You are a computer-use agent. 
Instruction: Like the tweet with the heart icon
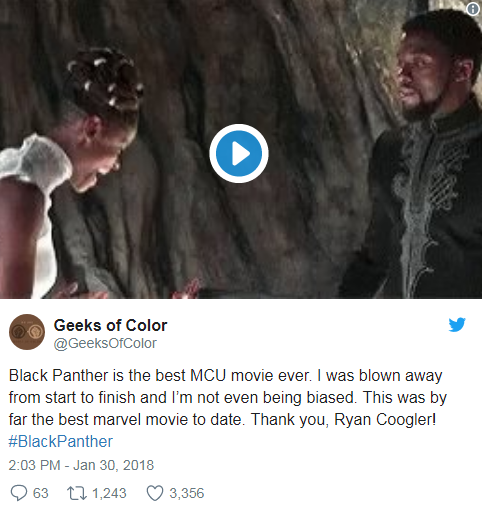point(155,493)
